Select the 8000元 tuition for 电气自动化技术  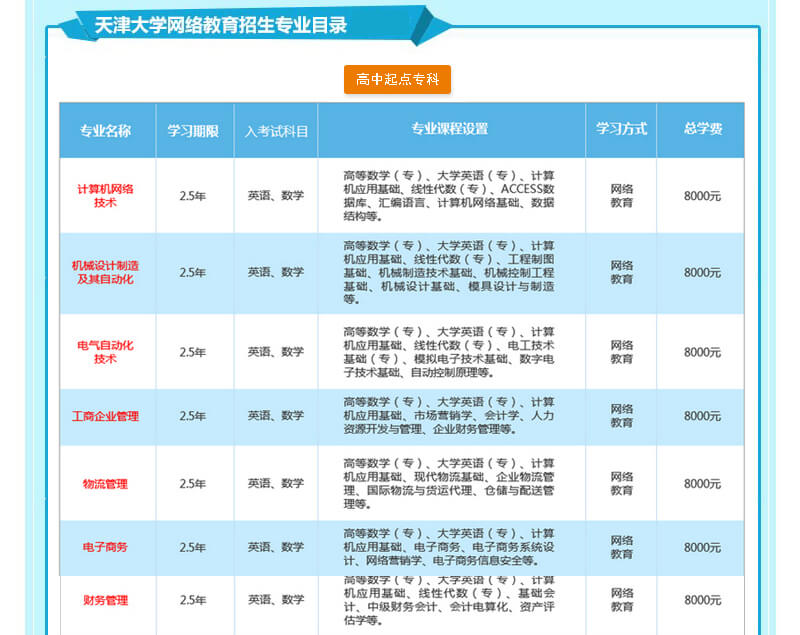703,352
